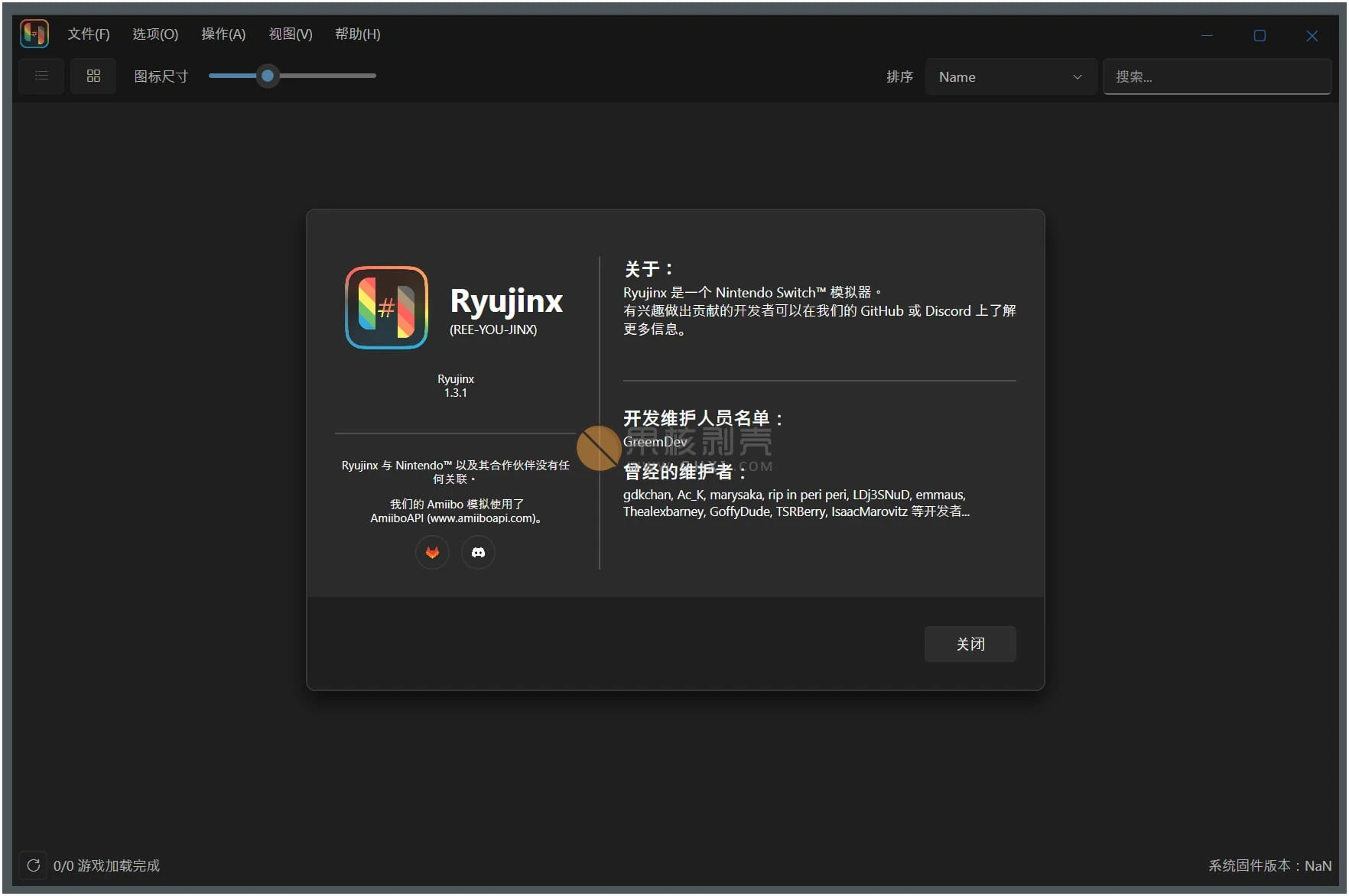The width and height of the screenshot is (1349, 896).
Task: Adjust the 图标尺寸 icon size slider
Action: (x=267, y=76)
